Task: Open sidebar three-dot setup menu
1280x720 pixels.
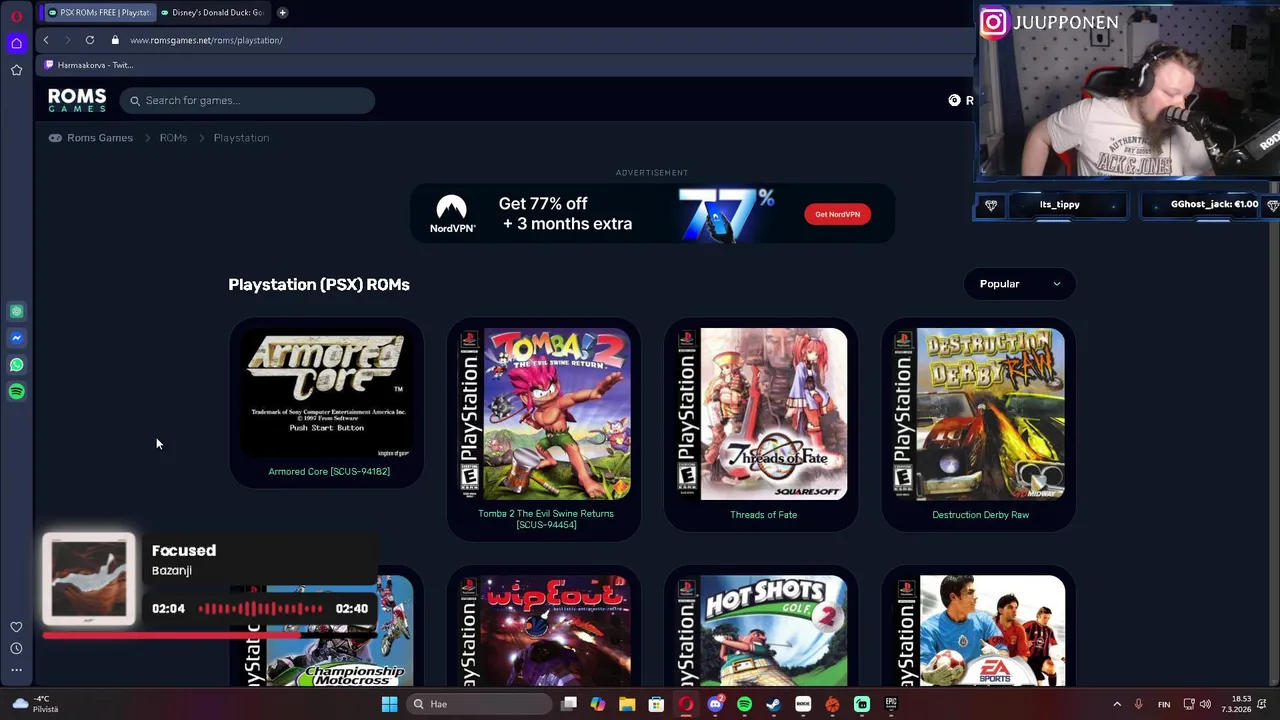Action: coord(16,670)
